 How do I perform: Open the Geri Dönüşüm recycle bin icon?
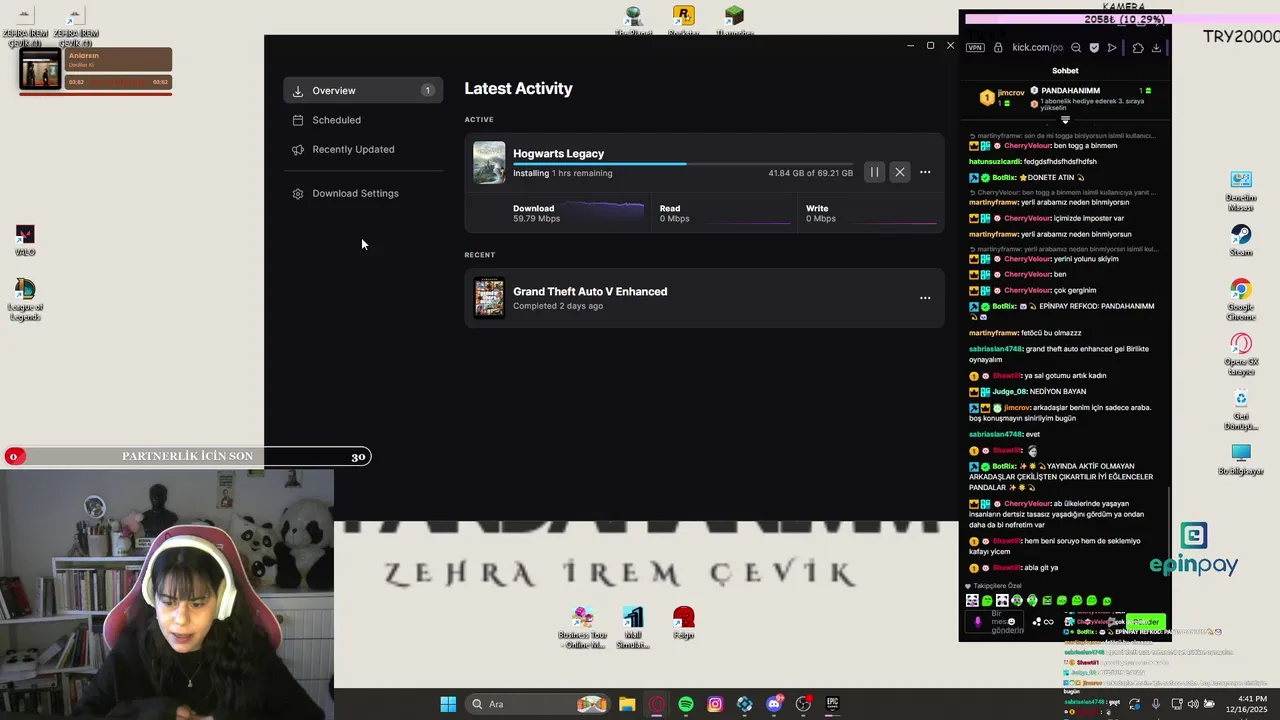pyautogui.click(x=1241, y=410)
